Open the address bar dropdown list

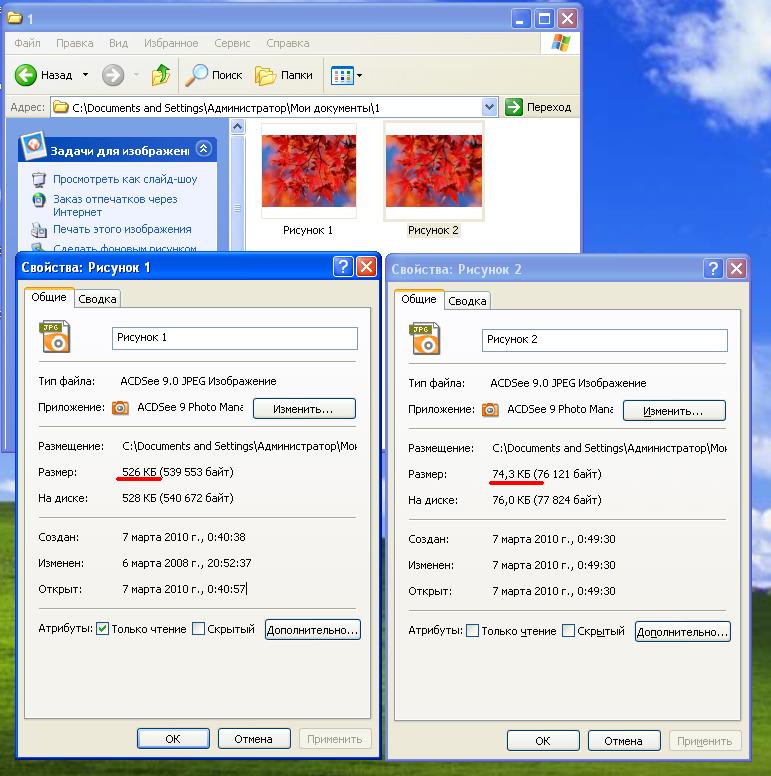(489, 107)
